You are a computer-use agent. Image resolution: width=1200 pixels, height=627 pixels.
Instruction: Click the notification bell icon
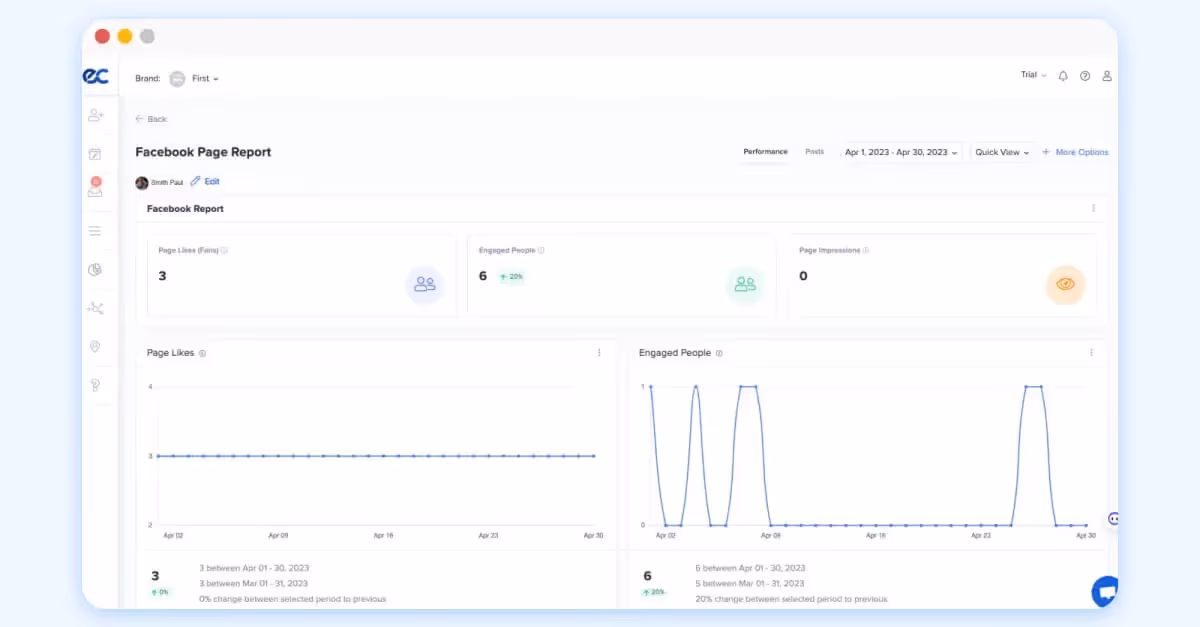[1063, 75]
